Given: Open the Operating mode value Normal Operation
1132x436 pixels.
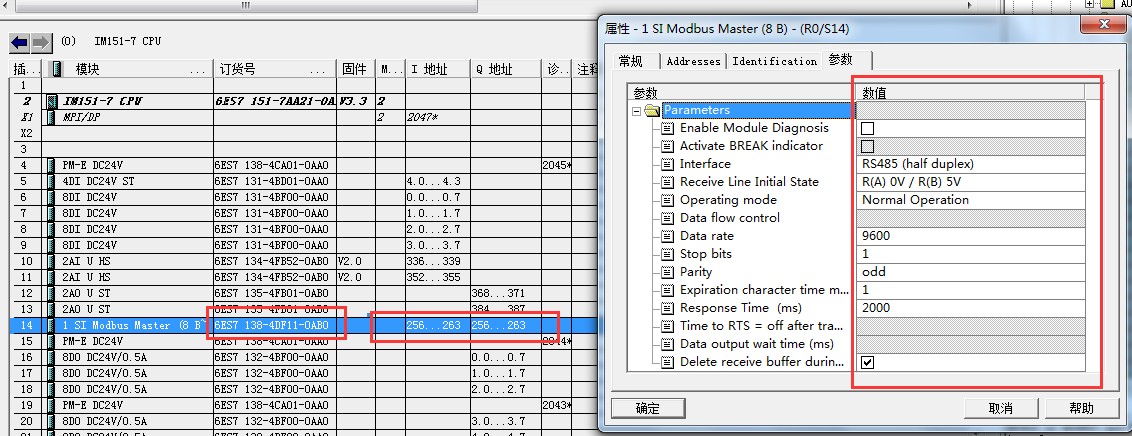Looking at the screenshot, I should pyautogui.click(x=970, y=200).
